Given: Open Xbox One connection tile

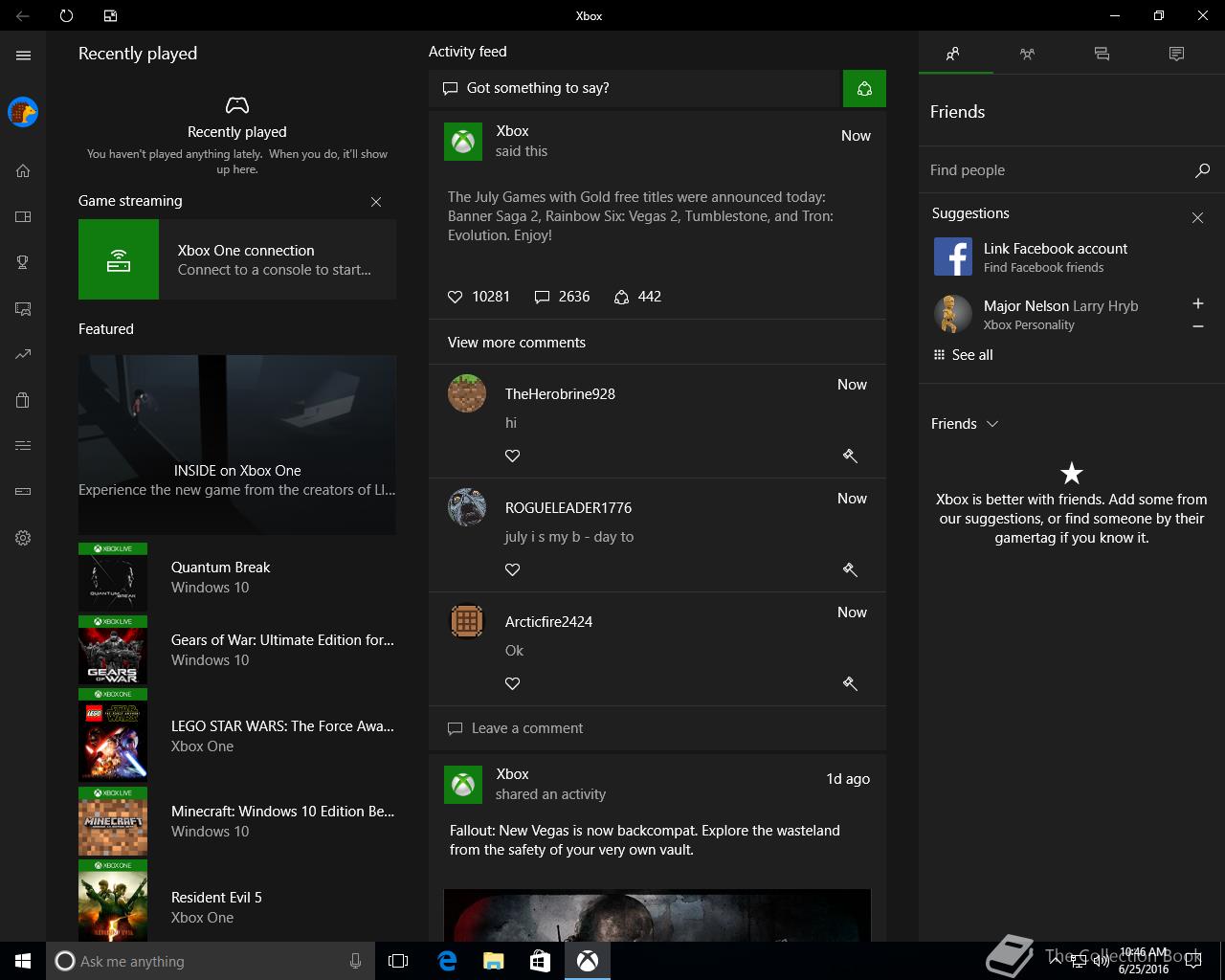Looking at the screenshot, I should pos(237,259).
